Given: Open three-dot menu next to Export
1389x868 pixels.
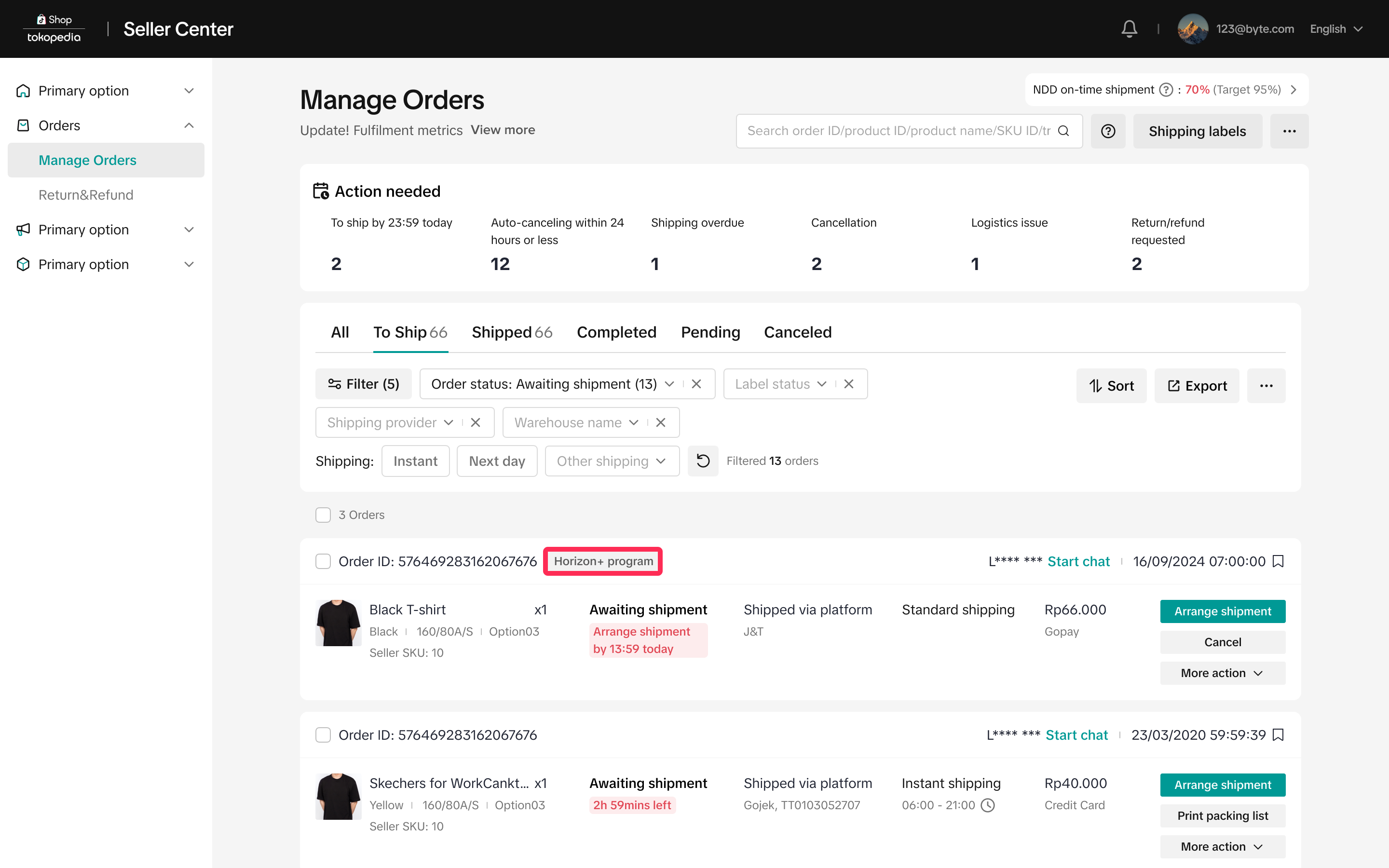Looking at the screenshot, I should pos(1266,386).
